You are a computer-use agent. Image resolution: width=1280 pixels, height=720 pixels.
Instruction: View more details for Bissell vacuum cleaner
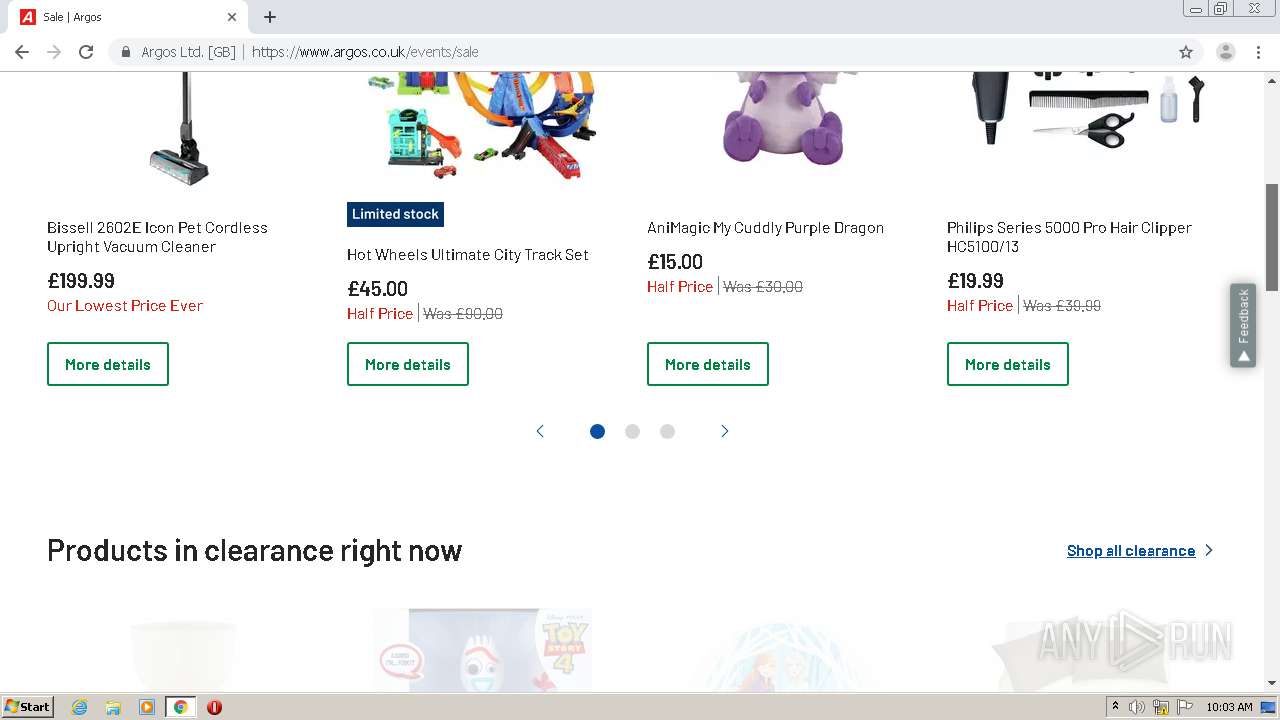click(x=108, y=364)
